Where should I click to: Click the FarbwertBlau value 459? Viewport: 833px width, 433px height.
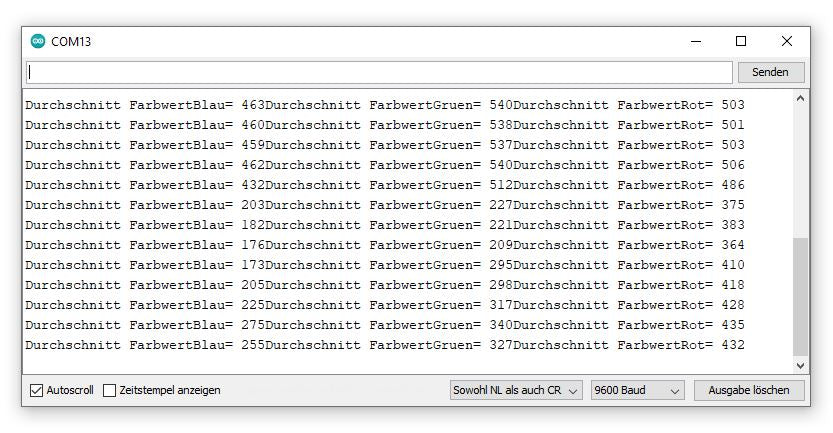[253, 145]
